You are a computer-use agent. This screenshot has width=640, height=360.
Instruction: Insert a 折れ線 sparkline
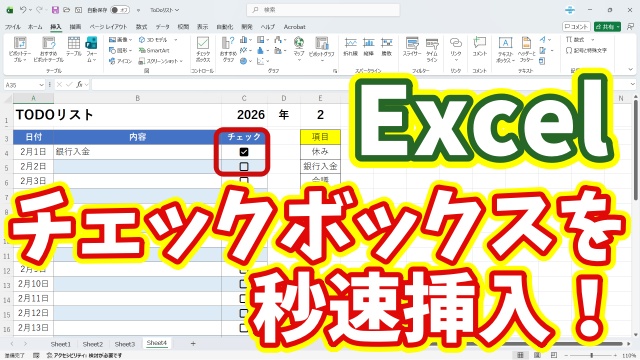(x=351, y=47)
